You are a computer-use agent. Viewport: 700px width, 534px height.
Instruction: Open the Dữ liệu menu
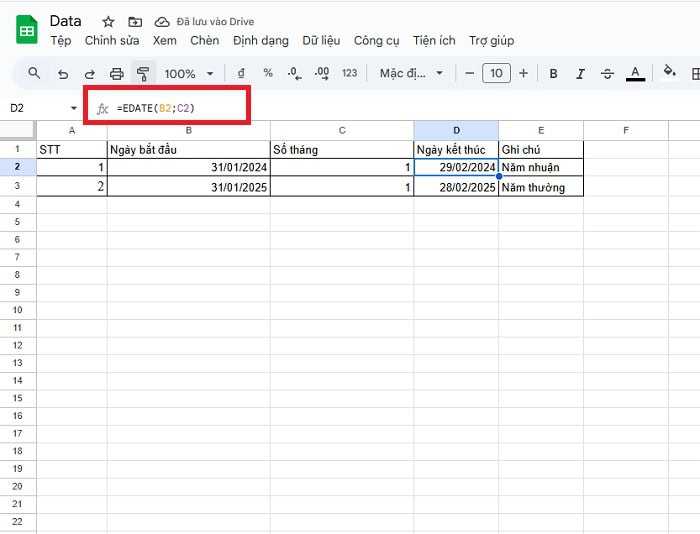tap(320, 41)
